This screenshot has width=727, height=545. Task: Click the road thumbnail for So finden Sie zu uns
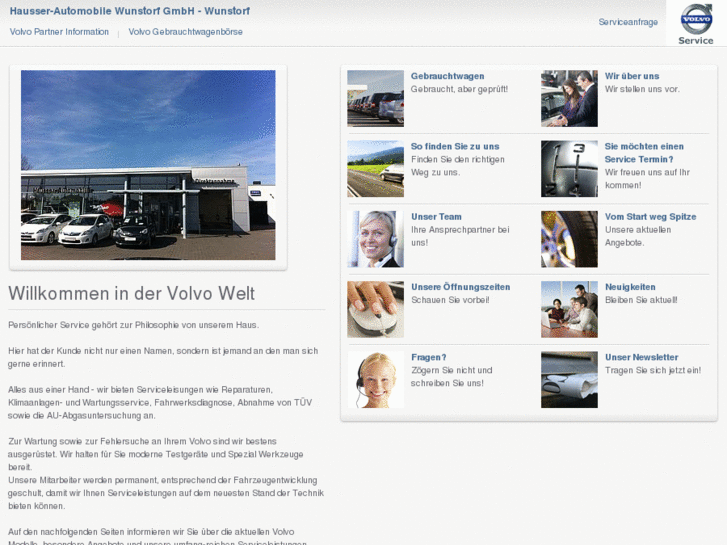pyautogui.click(x=376, y=169)
